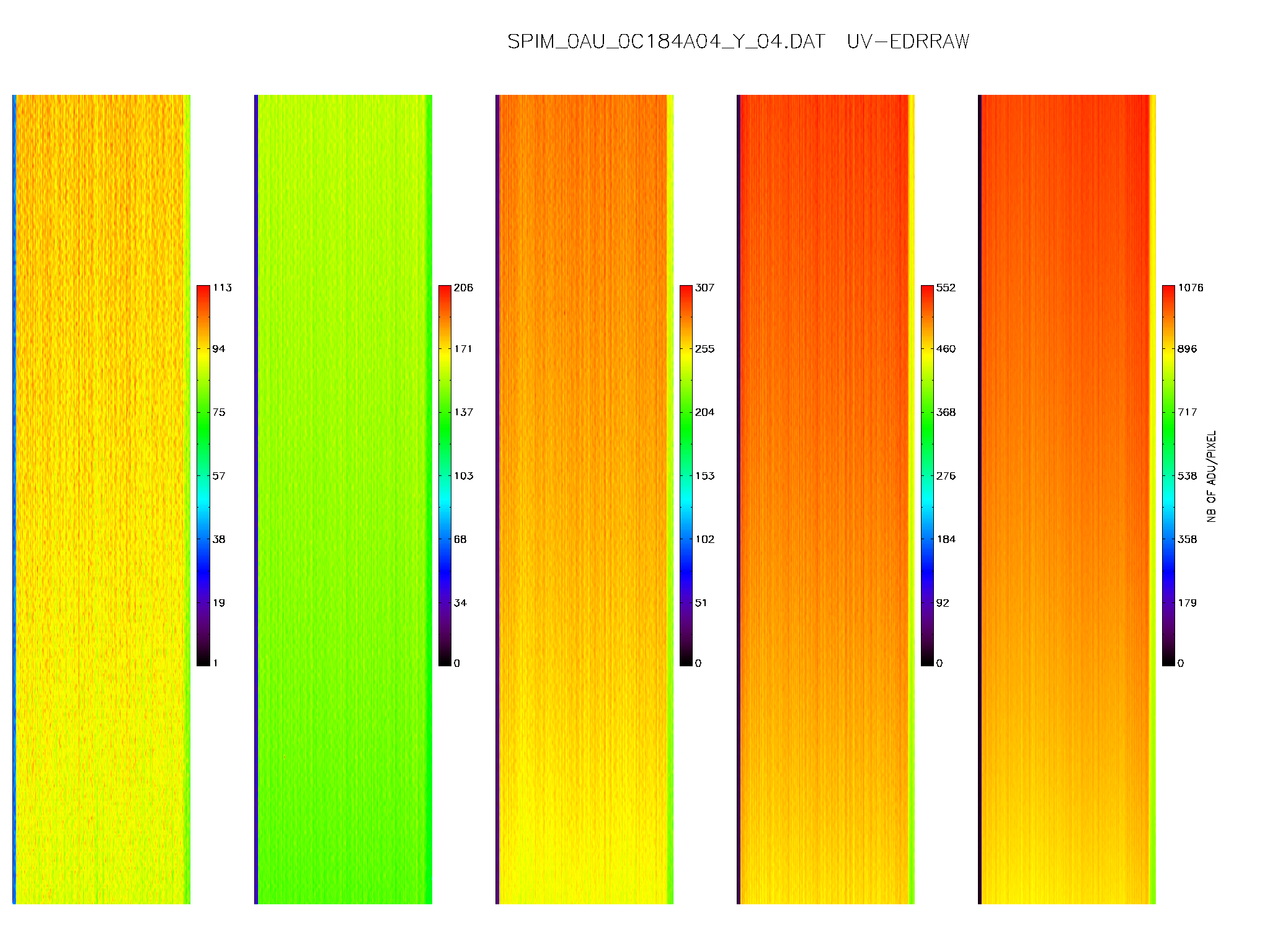Click the first colorbar with max 113
Screen dimensions: 1270x952
coord(203,475)
